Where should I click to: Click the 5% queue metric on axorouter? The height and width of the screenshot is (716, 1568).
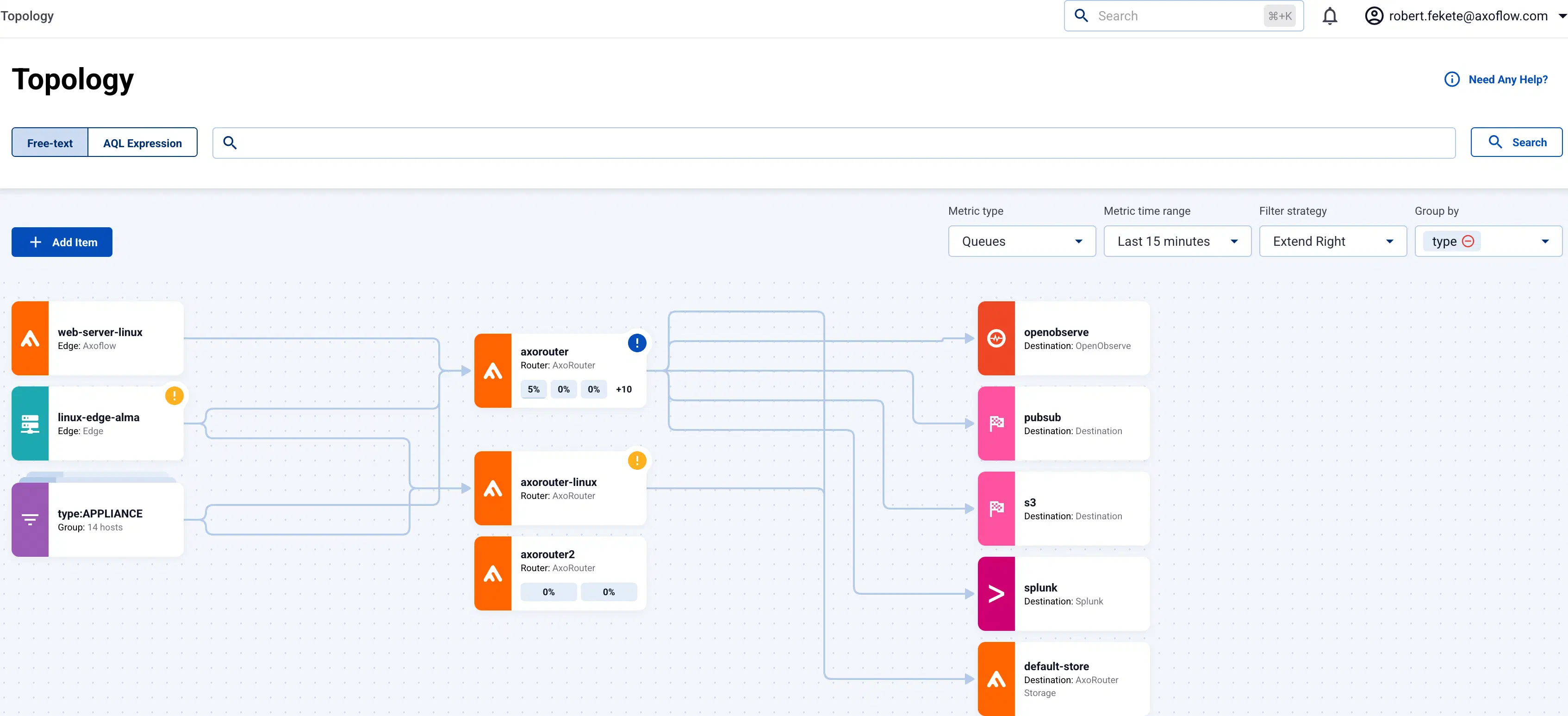point(533,389)
